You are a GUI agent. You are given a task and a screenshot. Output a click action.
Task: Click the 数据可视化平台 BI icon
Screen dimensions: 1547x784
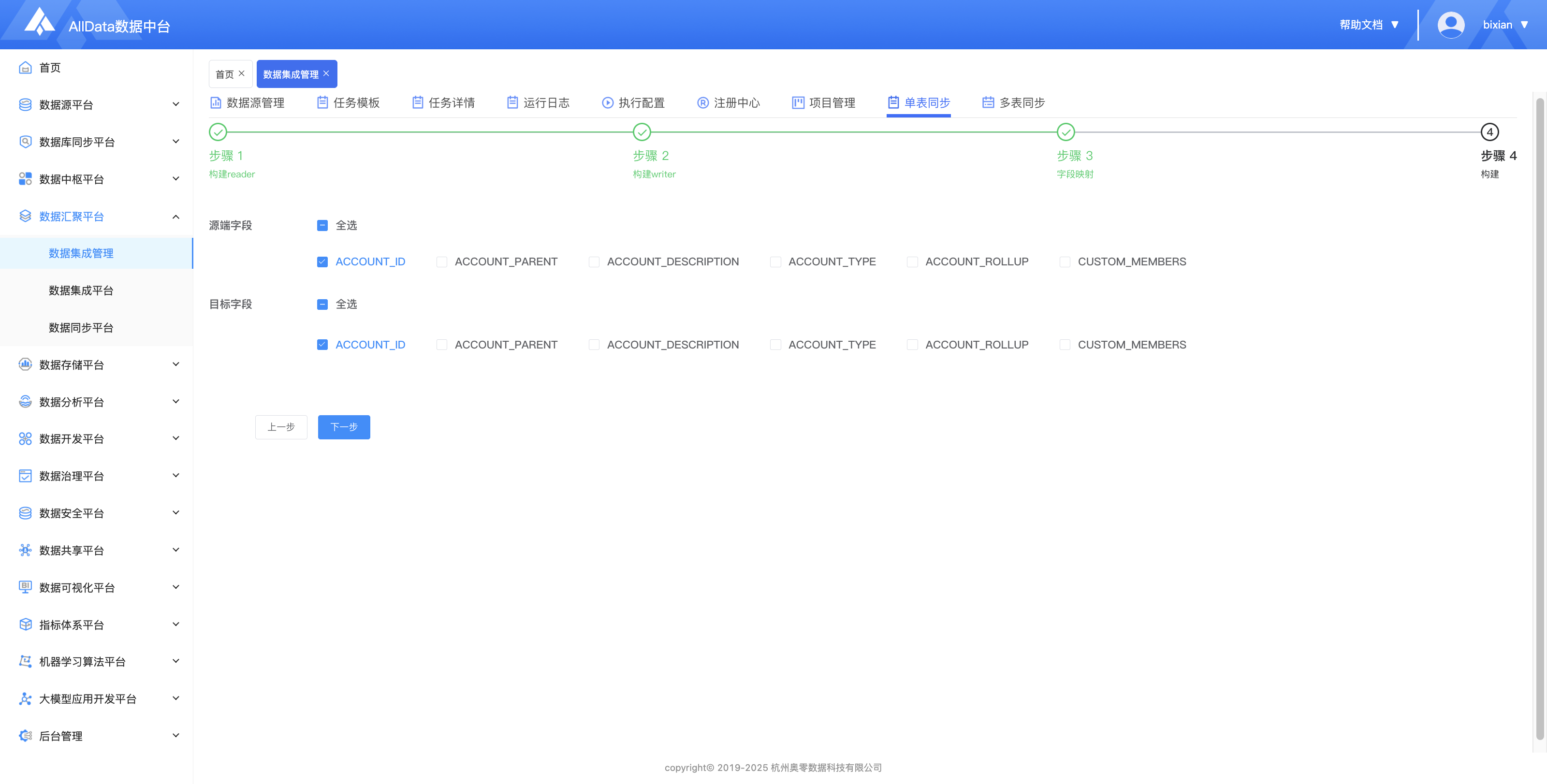[x=25, y=587]
